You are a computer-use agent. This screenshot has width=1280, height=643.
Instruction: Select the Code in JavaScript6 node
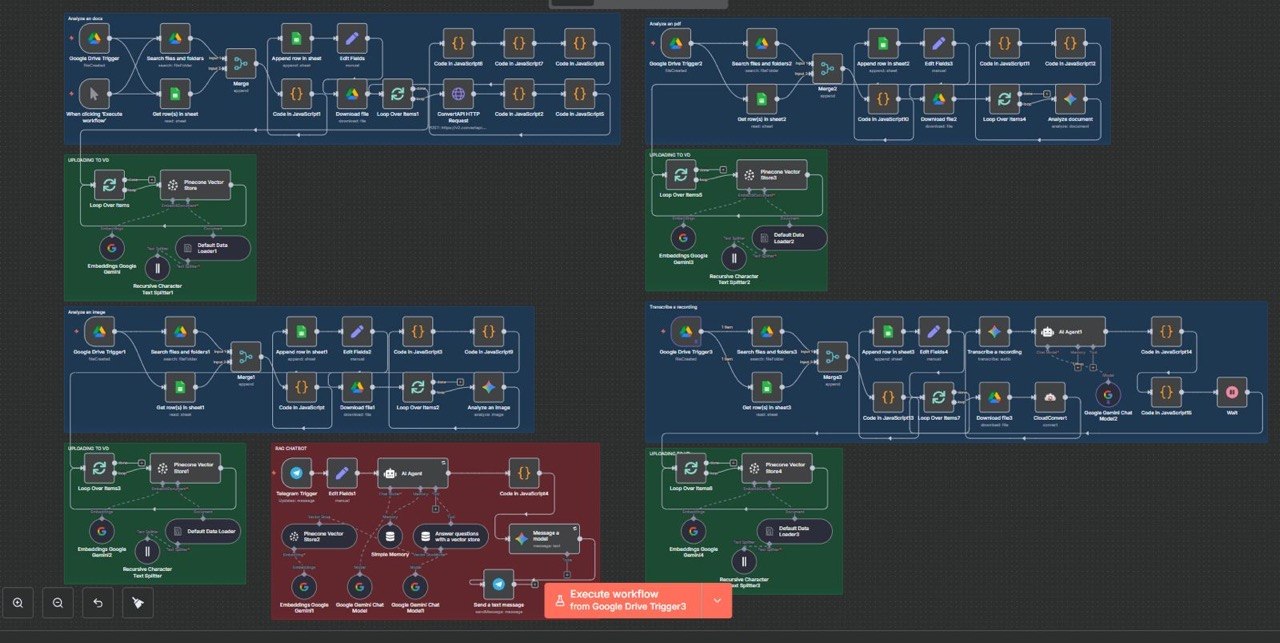[458, 43]
